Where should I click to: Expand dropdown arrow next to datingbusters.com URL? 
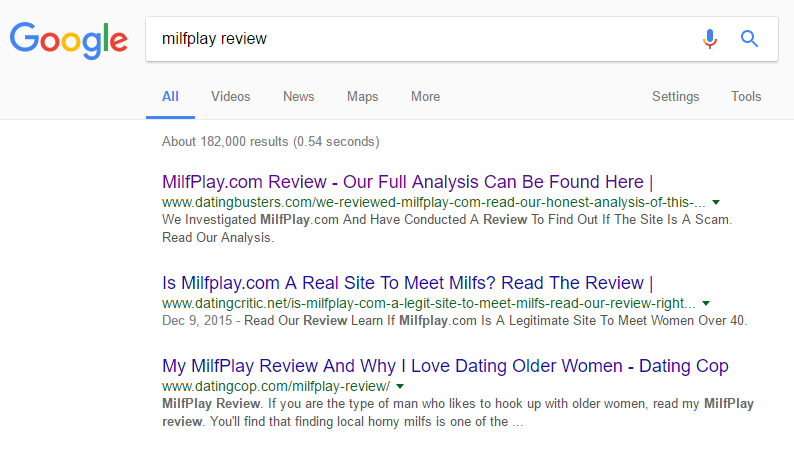tap(716, 202)
